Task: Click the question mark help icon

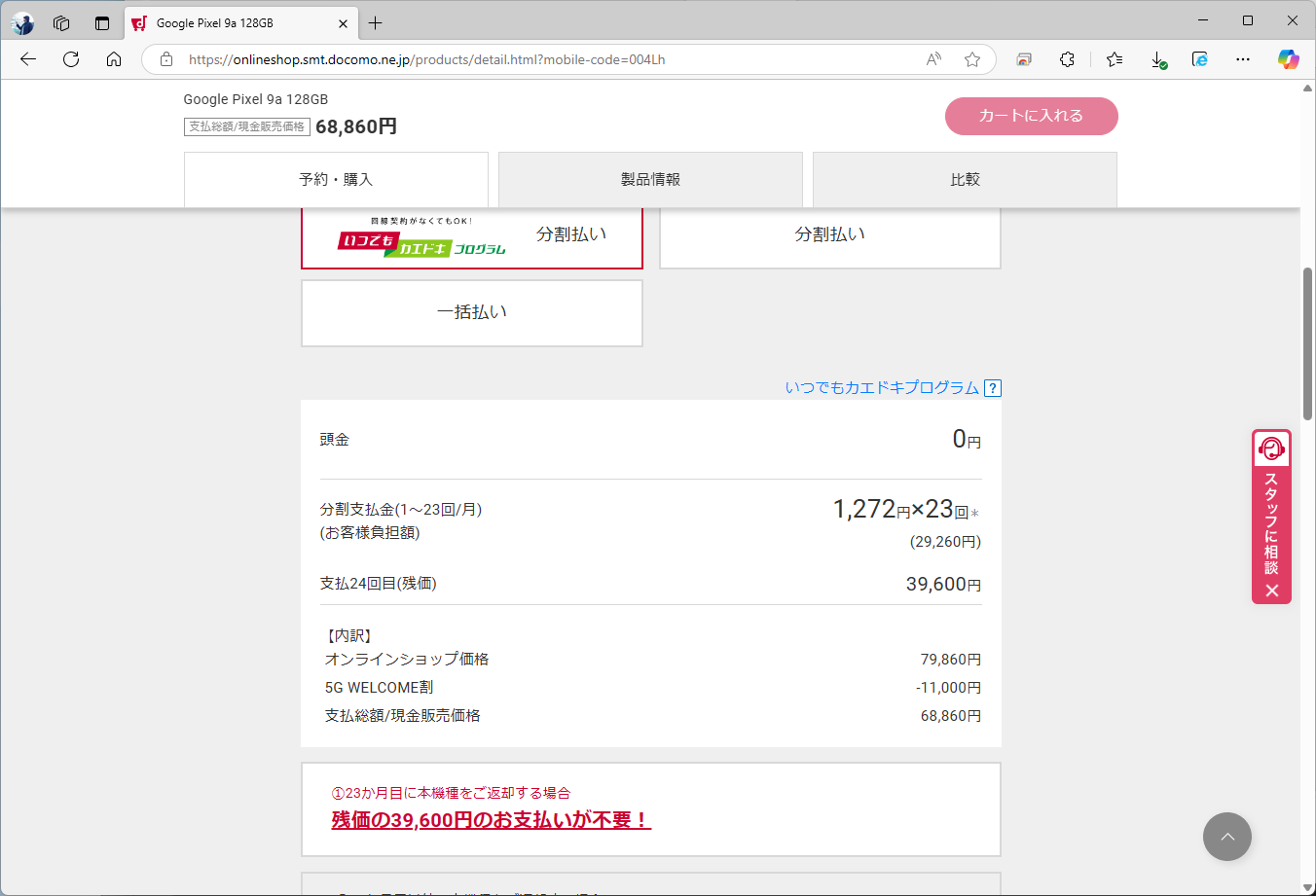Action: click(x=993, y=388)
